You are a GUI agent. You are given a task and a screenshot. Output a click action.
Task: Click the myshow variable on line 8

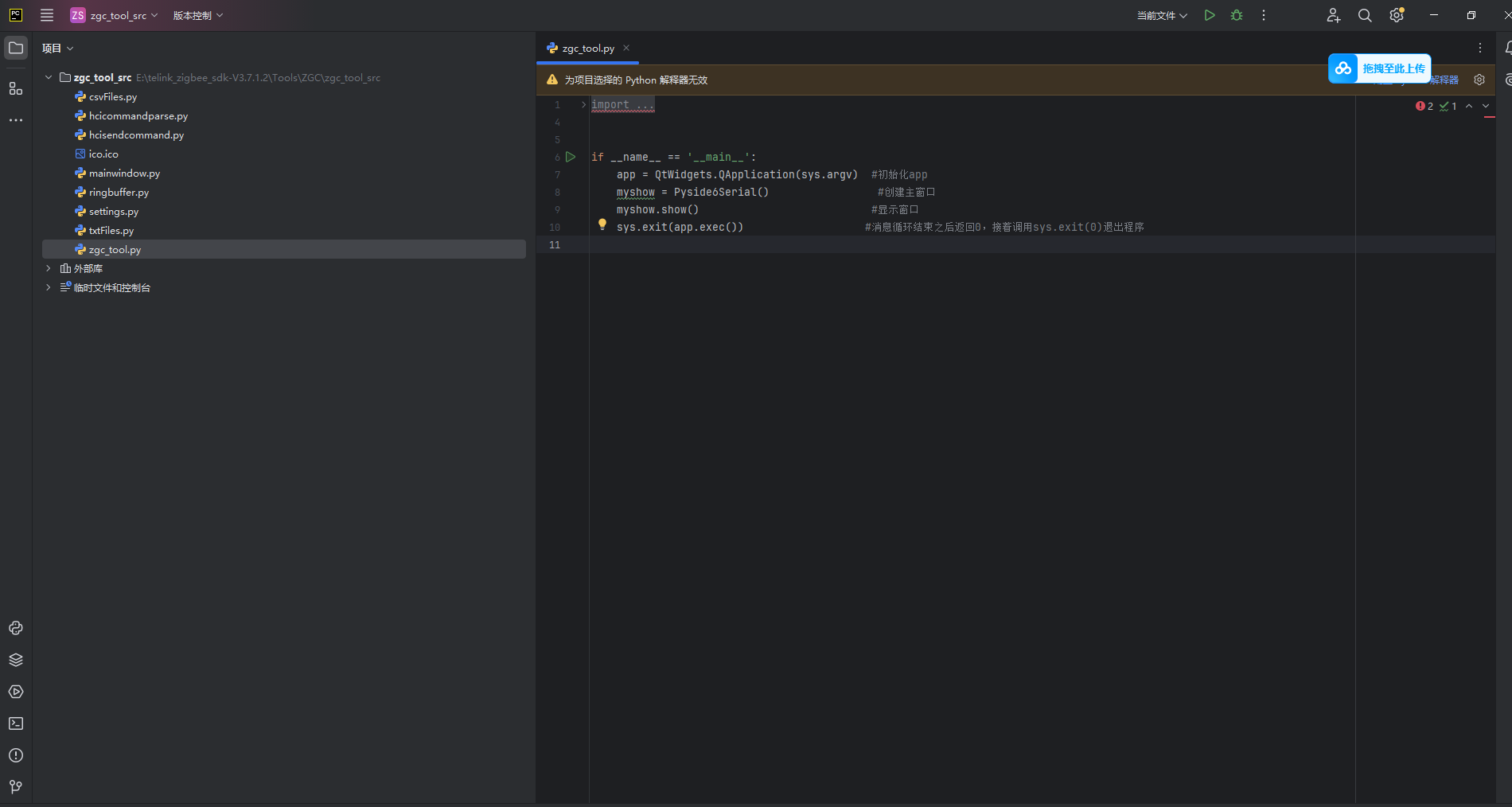635,192
